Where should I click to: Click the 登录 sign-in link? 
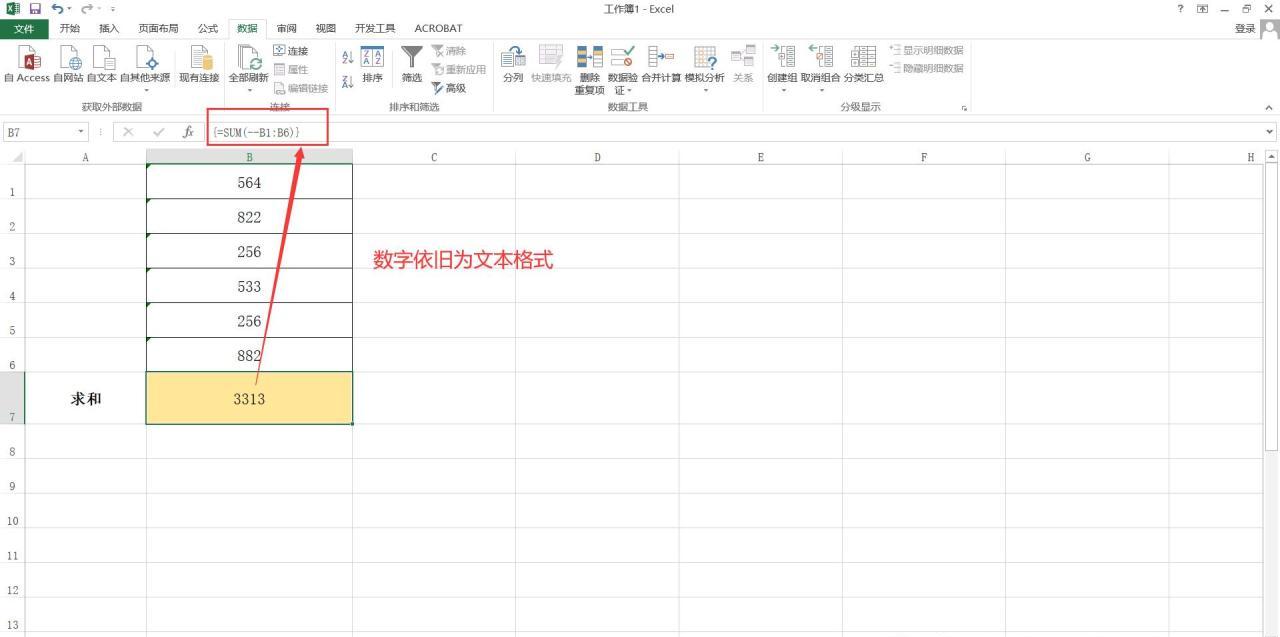(1245, 28)
